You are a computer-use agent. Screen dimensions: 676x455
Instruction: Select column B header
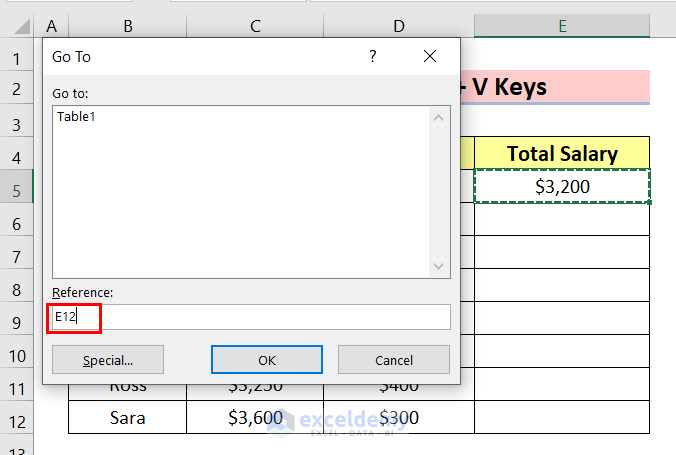128,26
